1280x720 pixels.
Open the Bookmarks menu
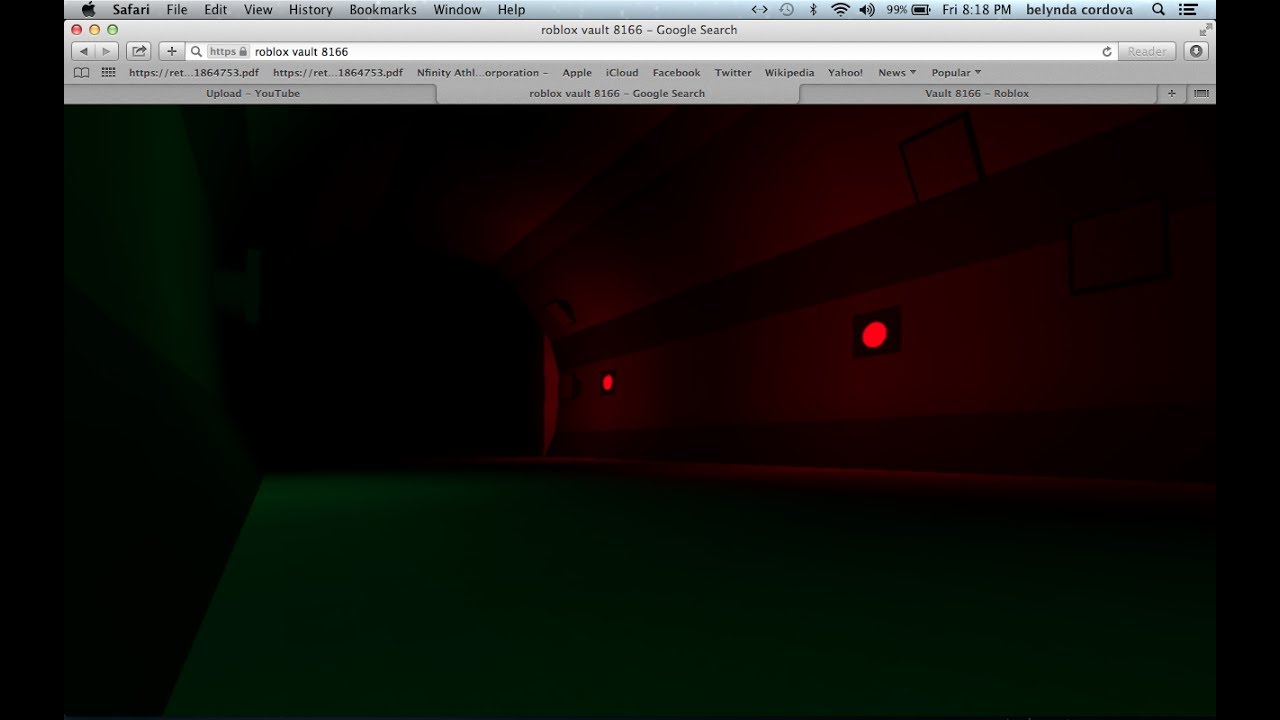coord(383,9)
